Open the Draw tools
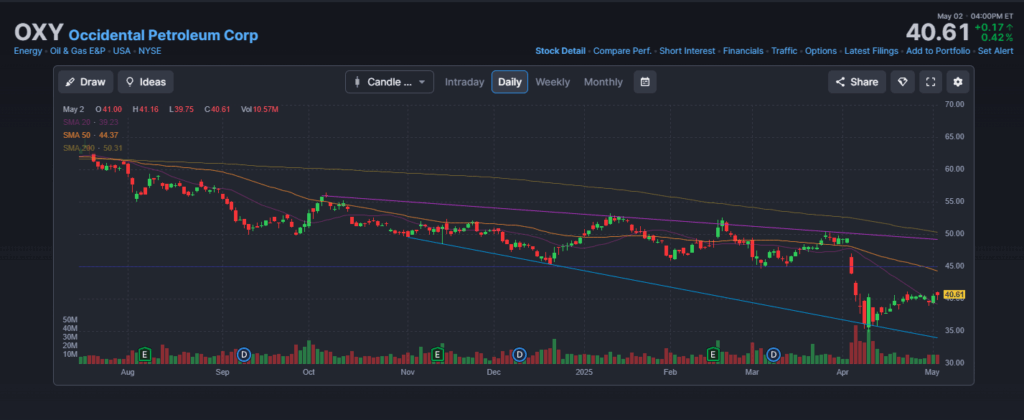The image size is (1024, 420). (86, 82)
